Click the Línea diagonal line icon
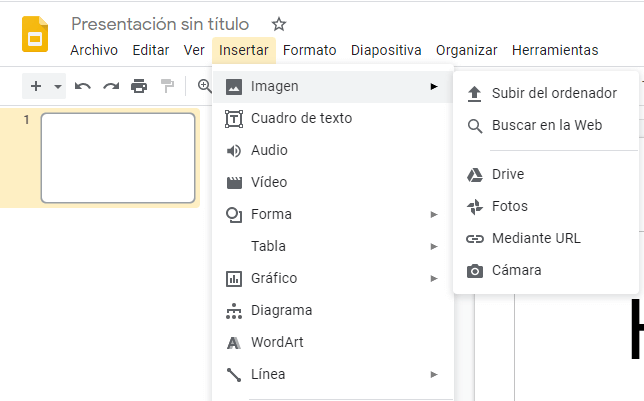 pyautogui.click(x=234, y=375)
